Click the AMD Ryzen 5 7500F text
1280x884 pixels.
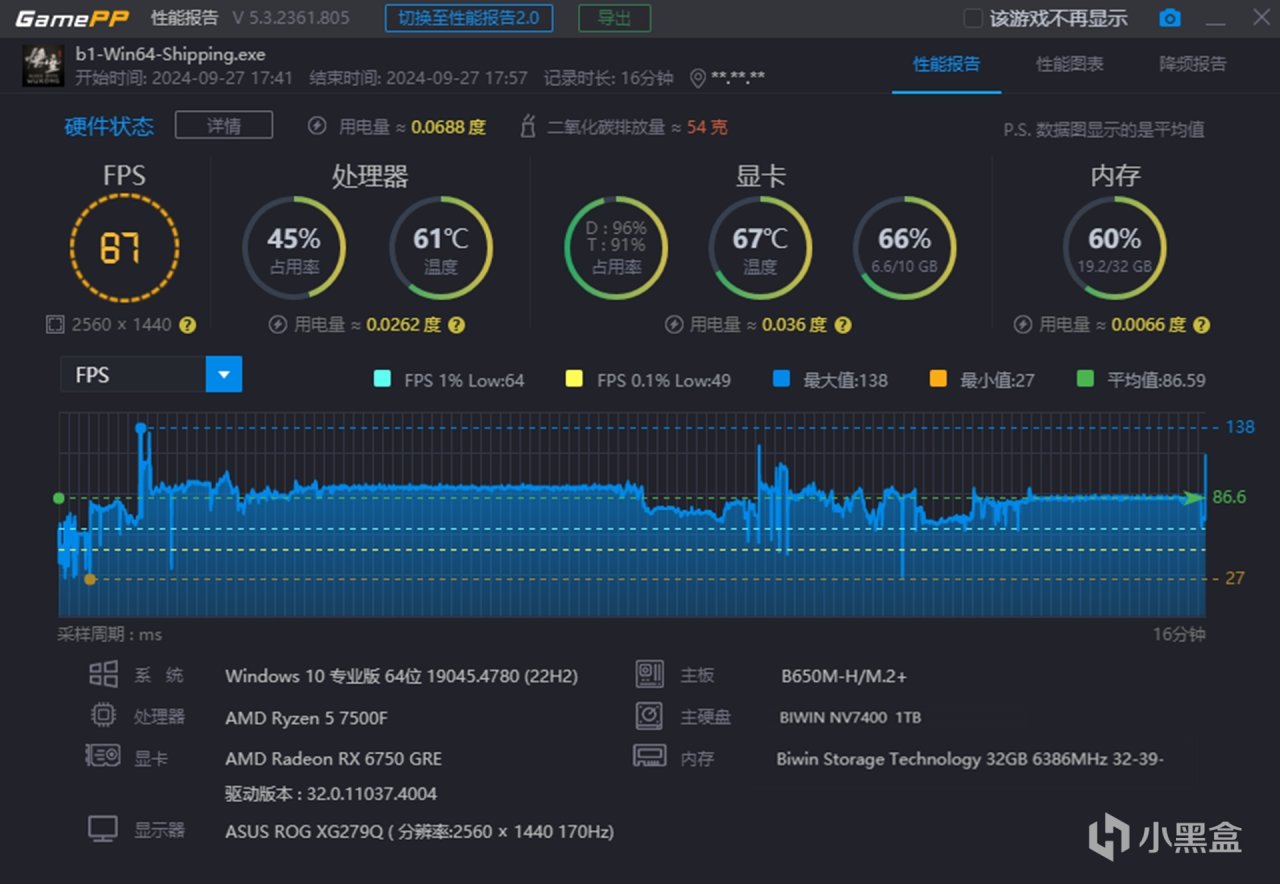306,717
